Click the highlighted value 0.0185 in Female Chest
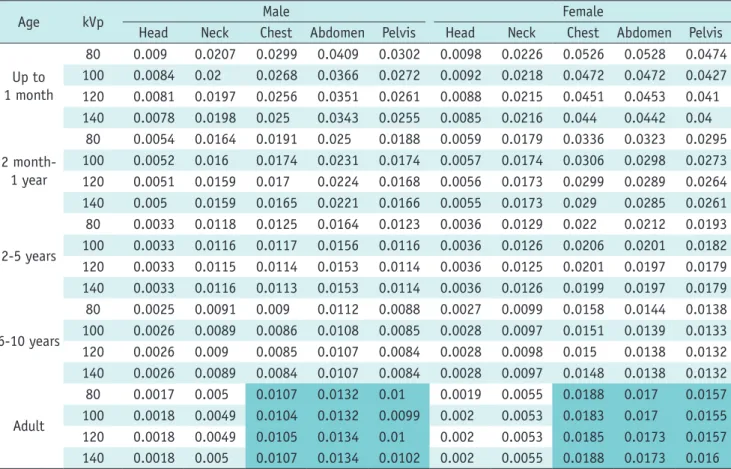The image size is (731, 469). [x=583, y=437]
